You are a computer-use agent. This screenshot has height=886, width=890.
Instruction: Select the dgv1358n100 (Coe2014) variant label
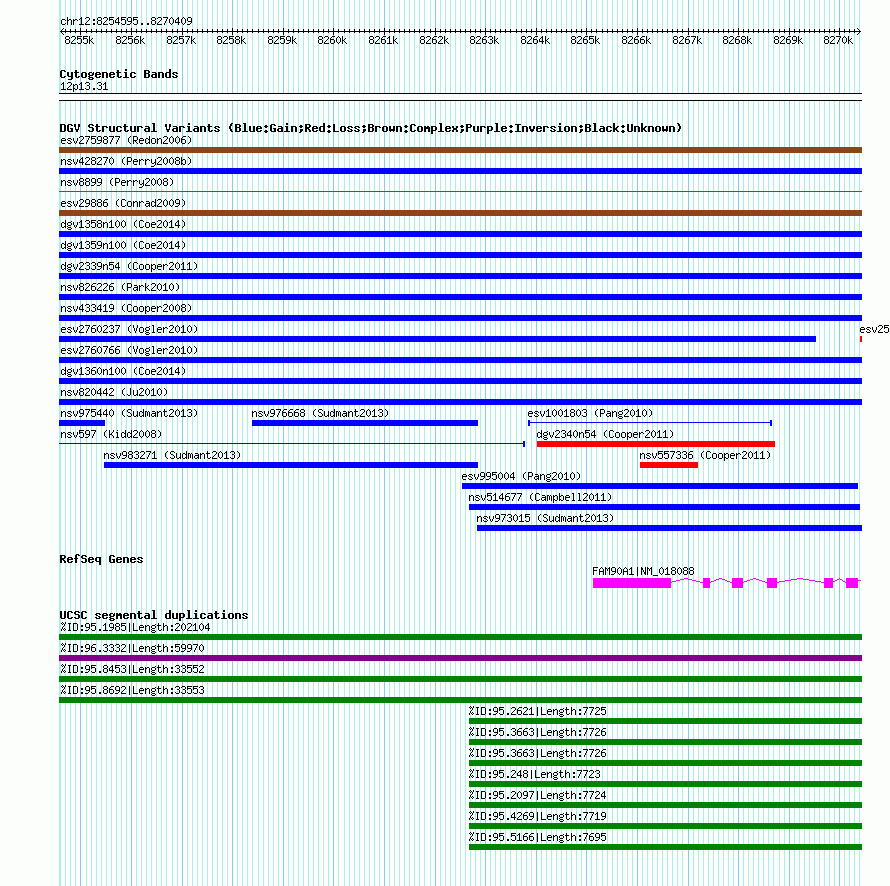[x=123, y=224]
